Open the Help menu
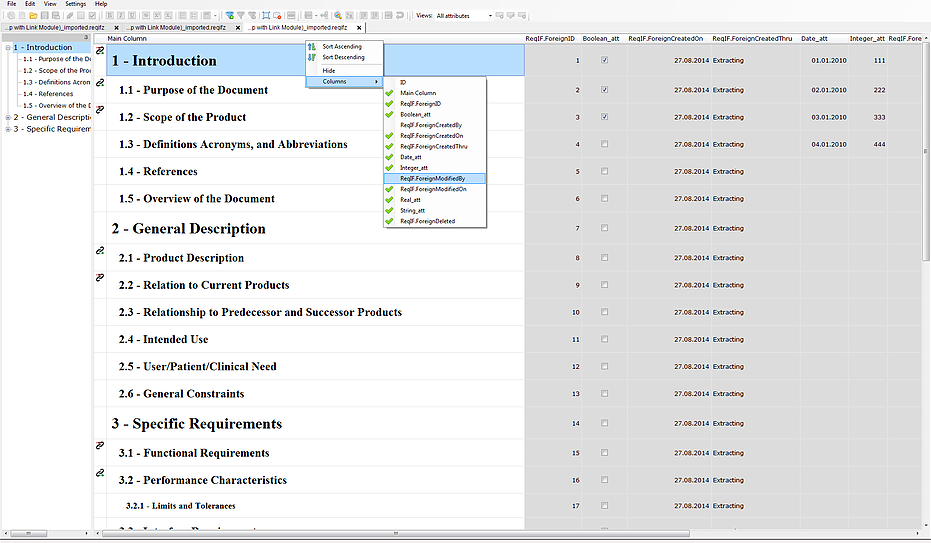 (101, 4)
